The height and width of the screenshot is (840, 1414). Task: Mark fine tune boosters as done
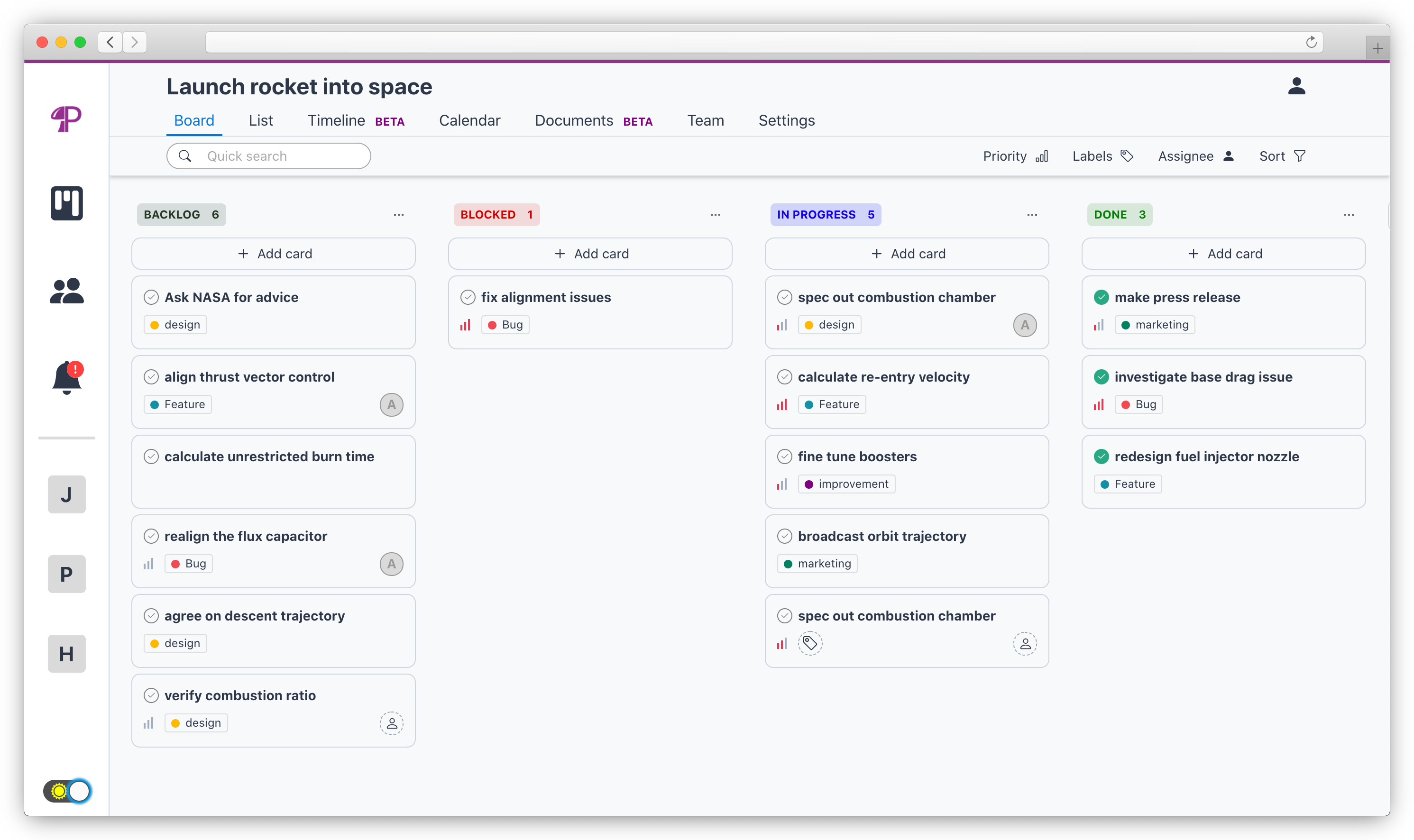[x=785, y=457]
